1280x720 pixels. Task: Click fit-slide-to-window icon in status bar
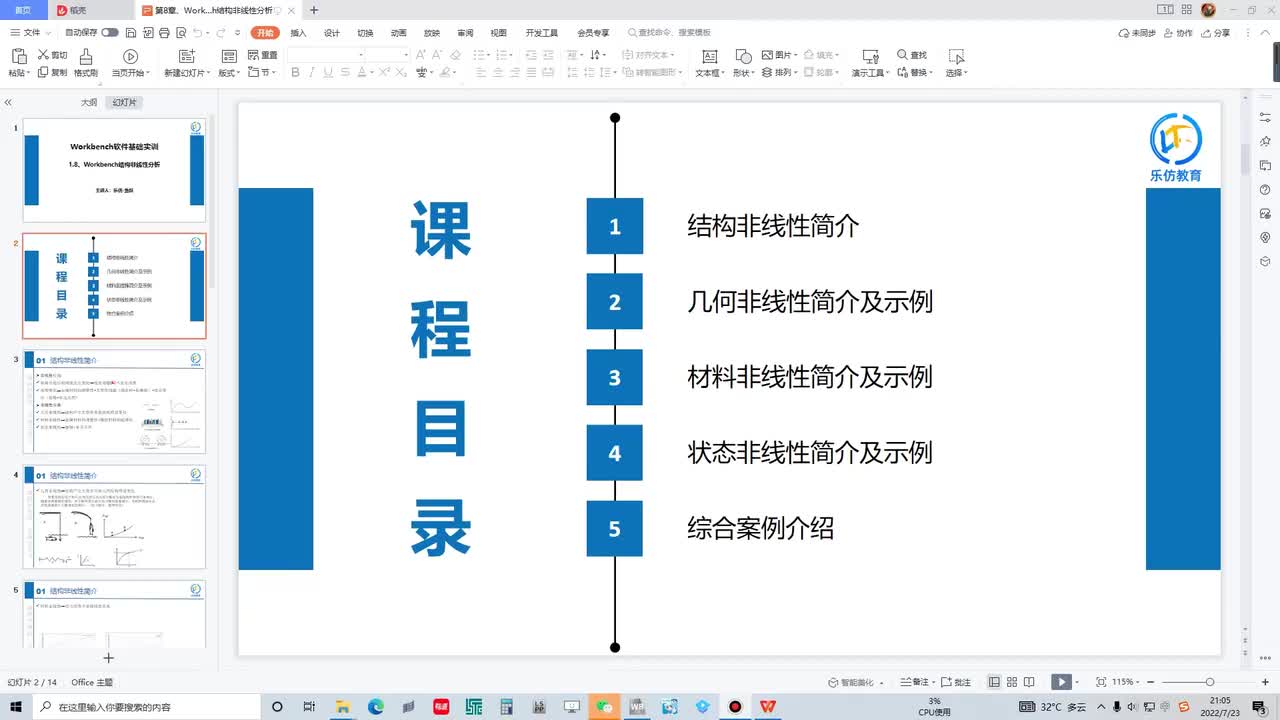[x=1101, y=682]
